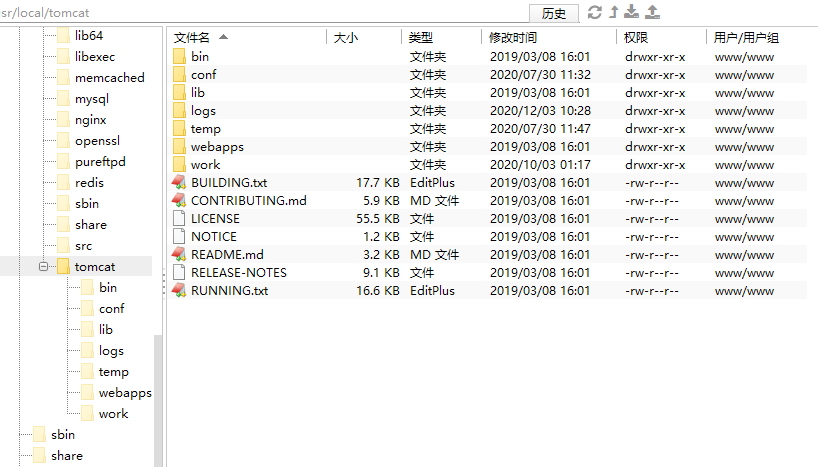Click the BUILDING.txt file name
This screenshot has height=467, width=818.
(229, 183)
